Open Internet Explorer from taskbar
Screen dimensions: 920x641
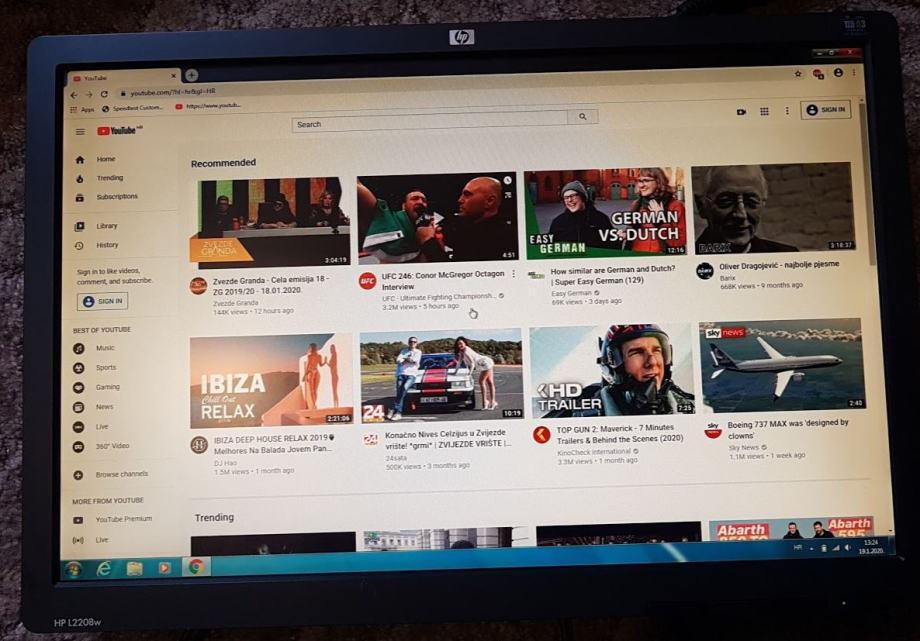pyautogui.click(x=104, y=568)
